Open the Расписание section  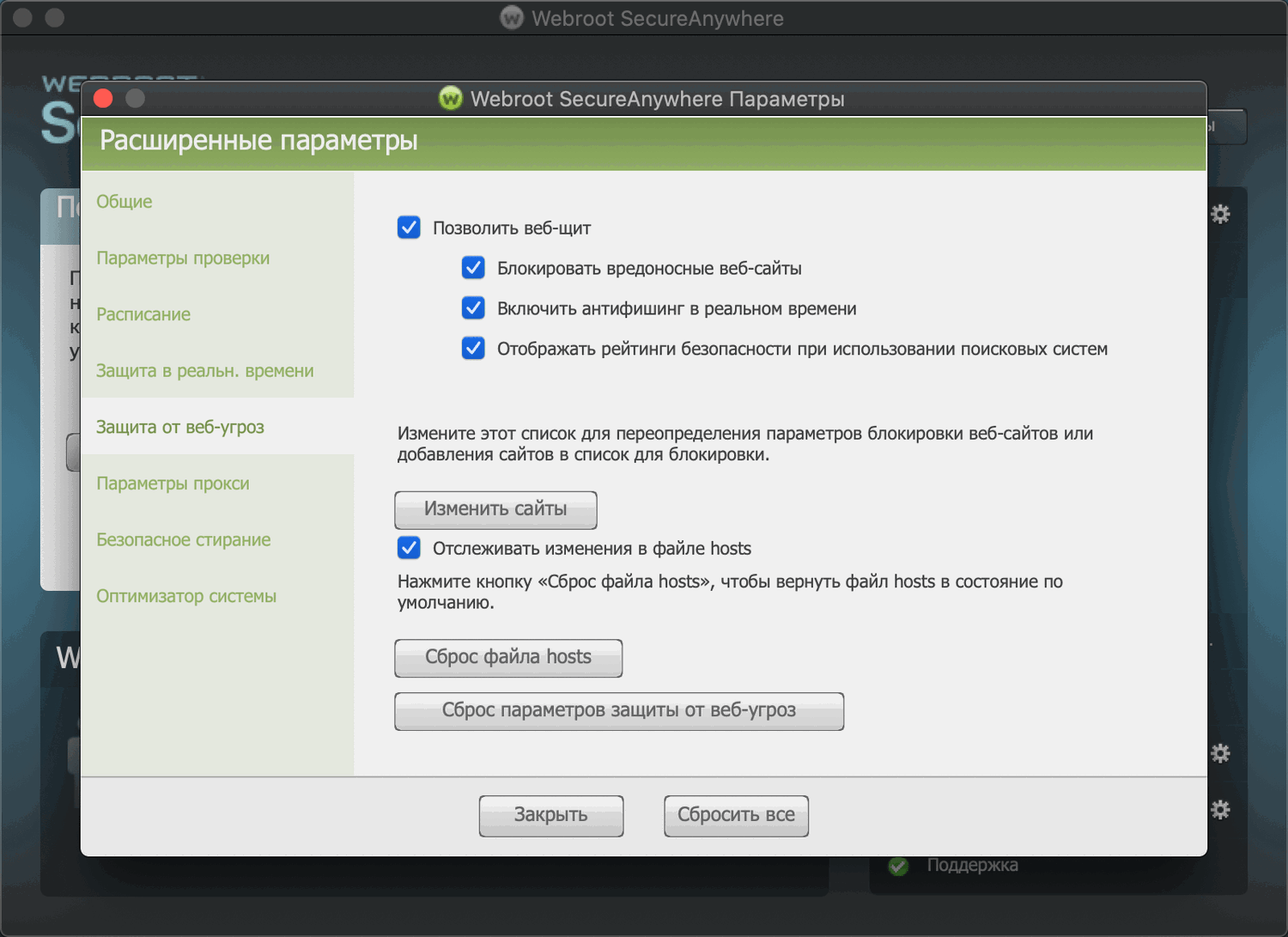coord(143,314)
